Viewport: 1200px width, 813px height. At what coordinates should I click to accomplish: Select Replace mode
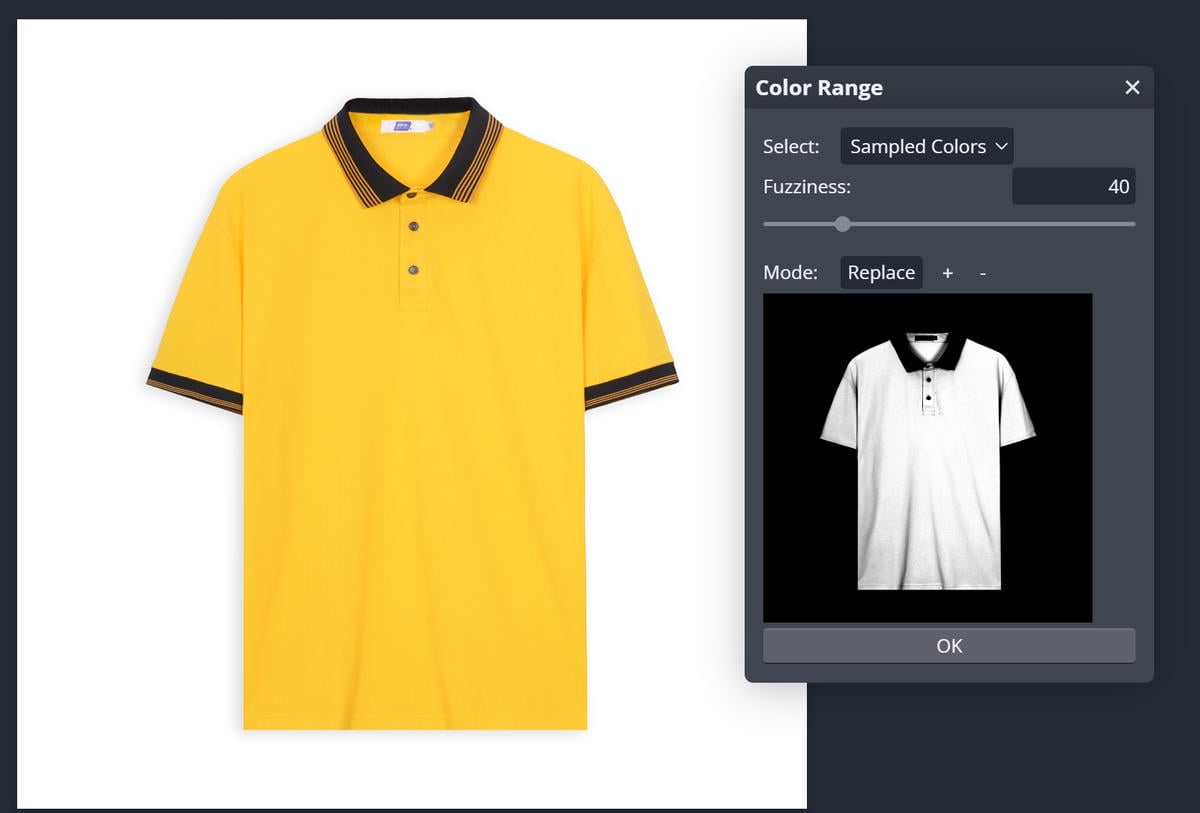881,273
